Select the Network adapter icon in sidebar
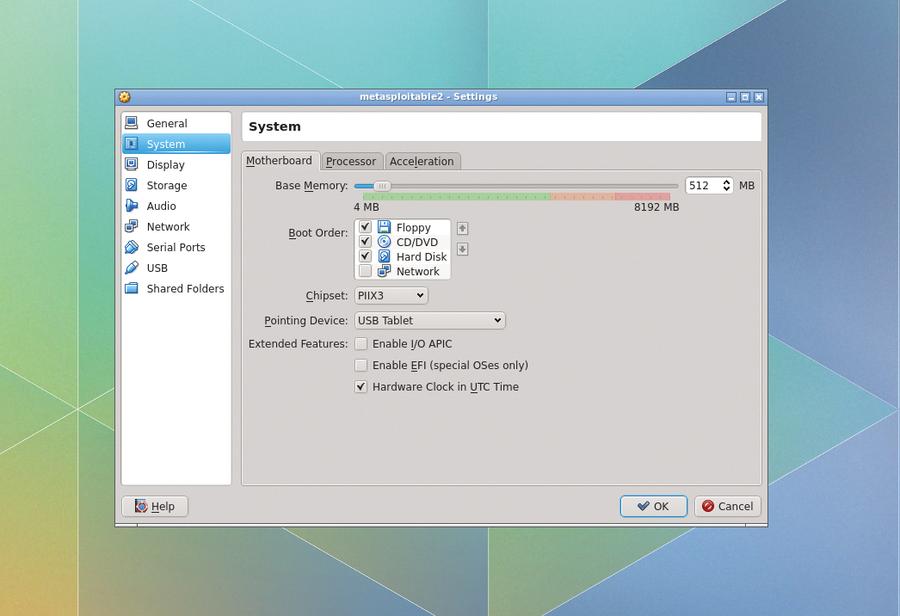This screenshot has width=900, height=616. 131,227
